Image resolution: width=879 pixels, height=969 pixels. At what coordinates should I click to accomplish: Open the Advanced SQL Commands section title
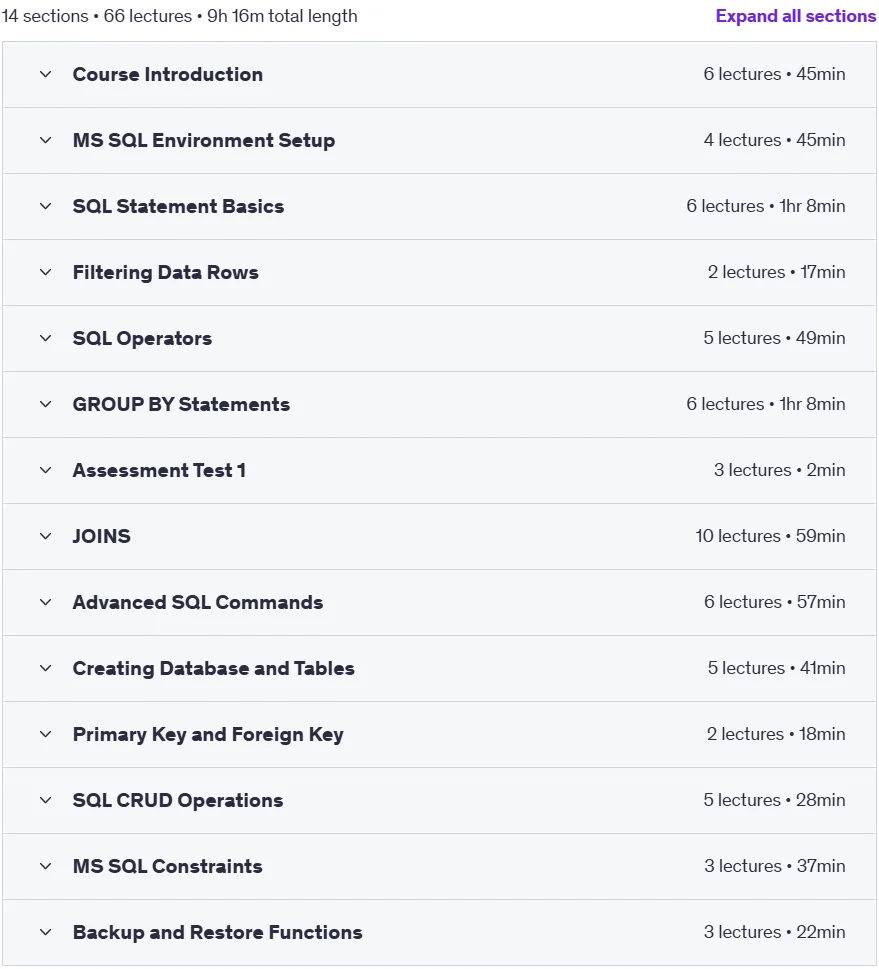(198, 603)
